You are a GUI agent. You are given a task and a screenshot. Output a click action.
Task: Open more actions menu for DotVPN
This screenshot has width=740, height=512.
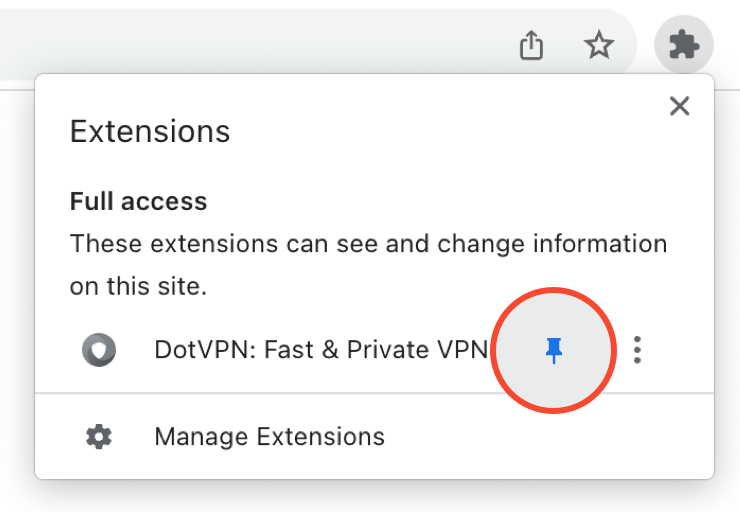point(637,350)
